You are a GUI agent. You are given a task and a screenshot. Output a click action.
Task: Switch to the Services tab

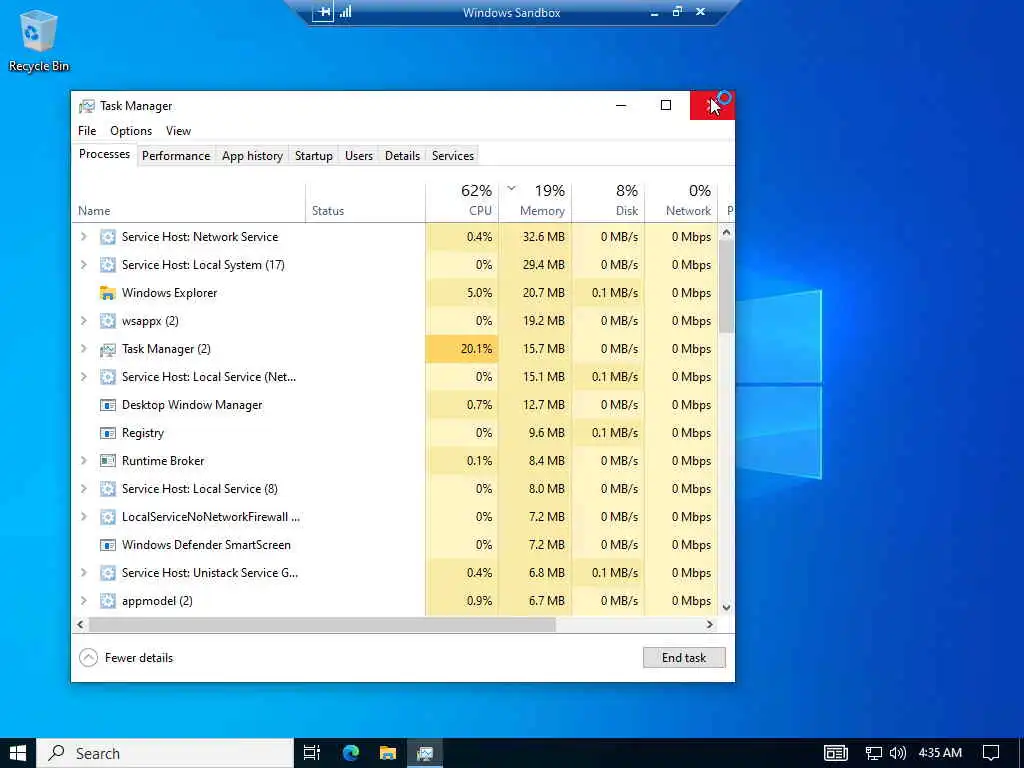(x=453, y=156)
